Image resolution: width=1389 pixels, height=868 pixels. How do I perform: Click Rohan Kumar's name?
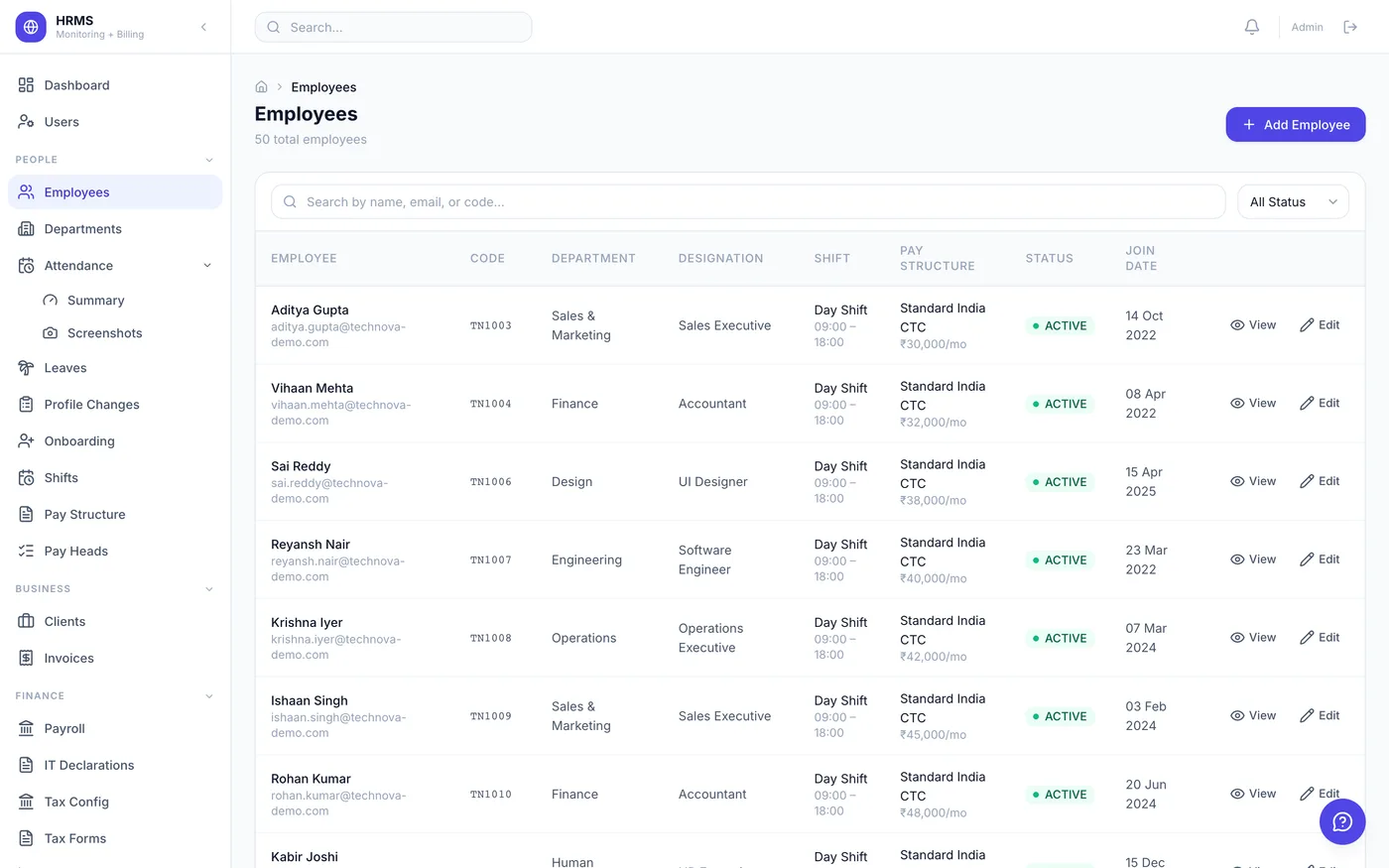pos(311,780)
